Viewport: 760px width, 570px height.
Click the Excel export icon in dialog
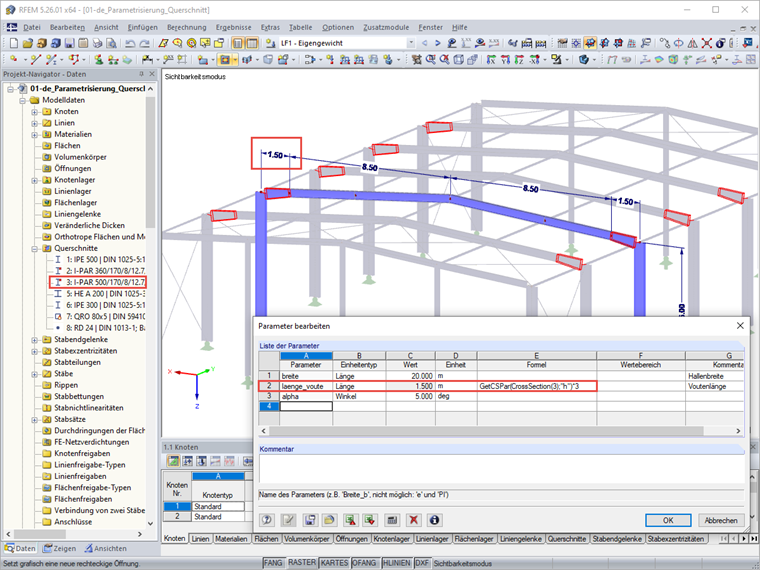coord(350,520)
